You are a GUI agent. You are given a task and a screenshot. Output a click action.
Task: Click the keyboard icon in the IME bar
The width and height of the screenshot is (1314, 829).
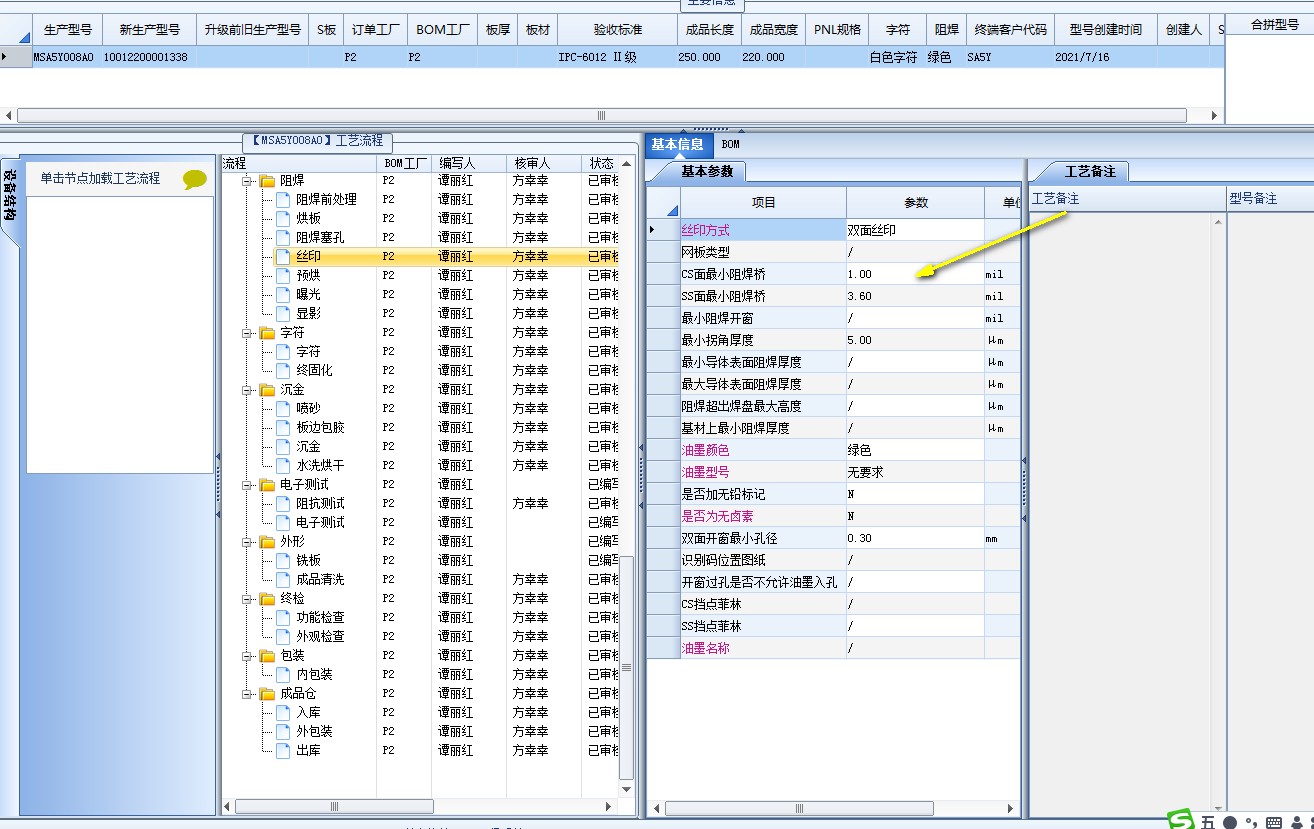click(1274, 822)
